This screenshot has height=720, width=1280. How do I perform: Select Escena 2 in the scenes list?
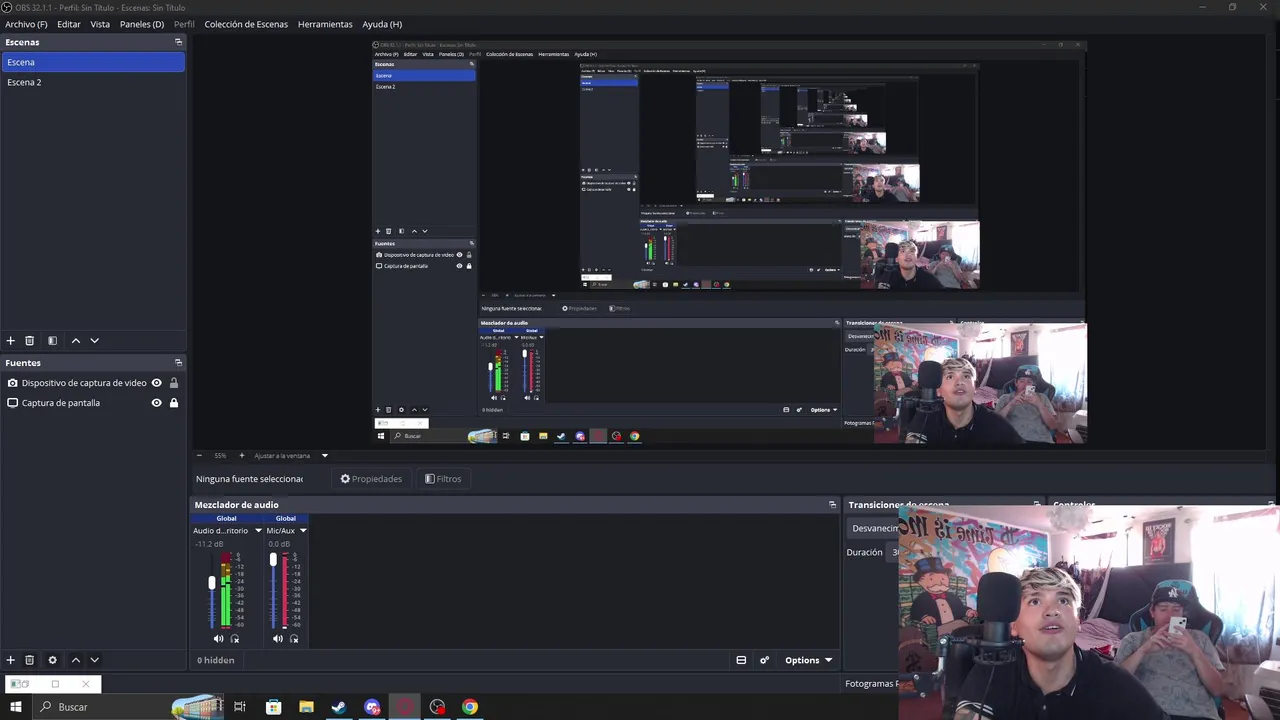point(93,82)
